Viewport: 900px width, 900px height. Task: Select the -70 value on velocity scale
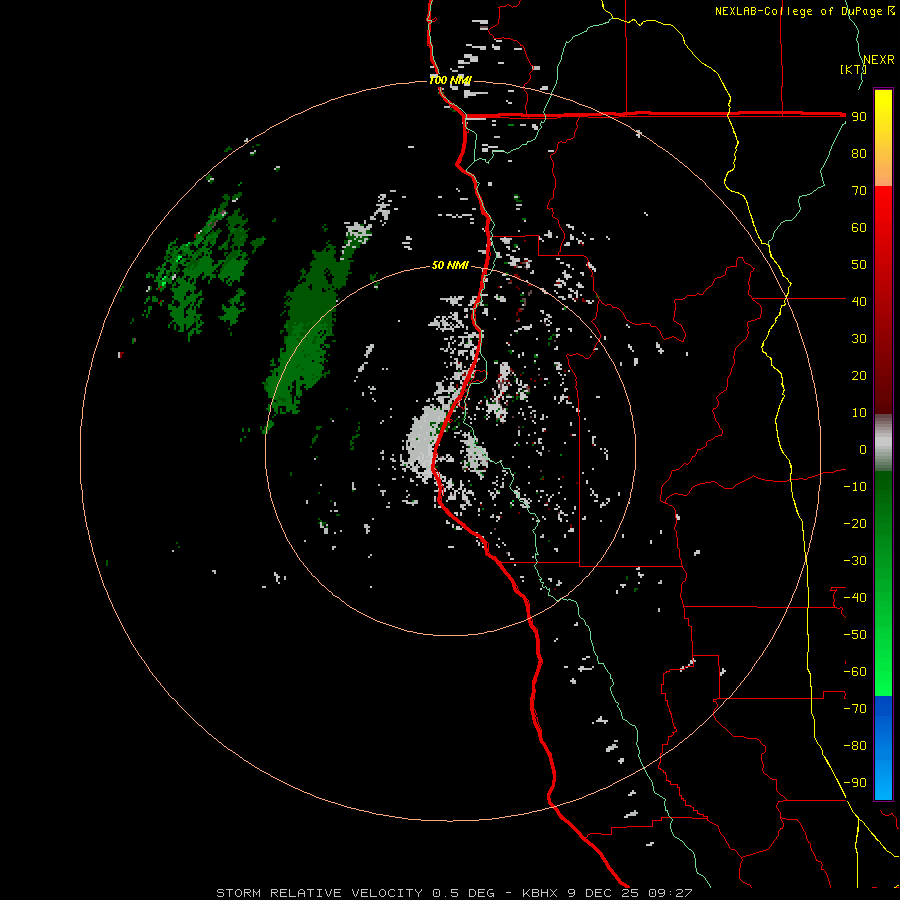point(855,709)
